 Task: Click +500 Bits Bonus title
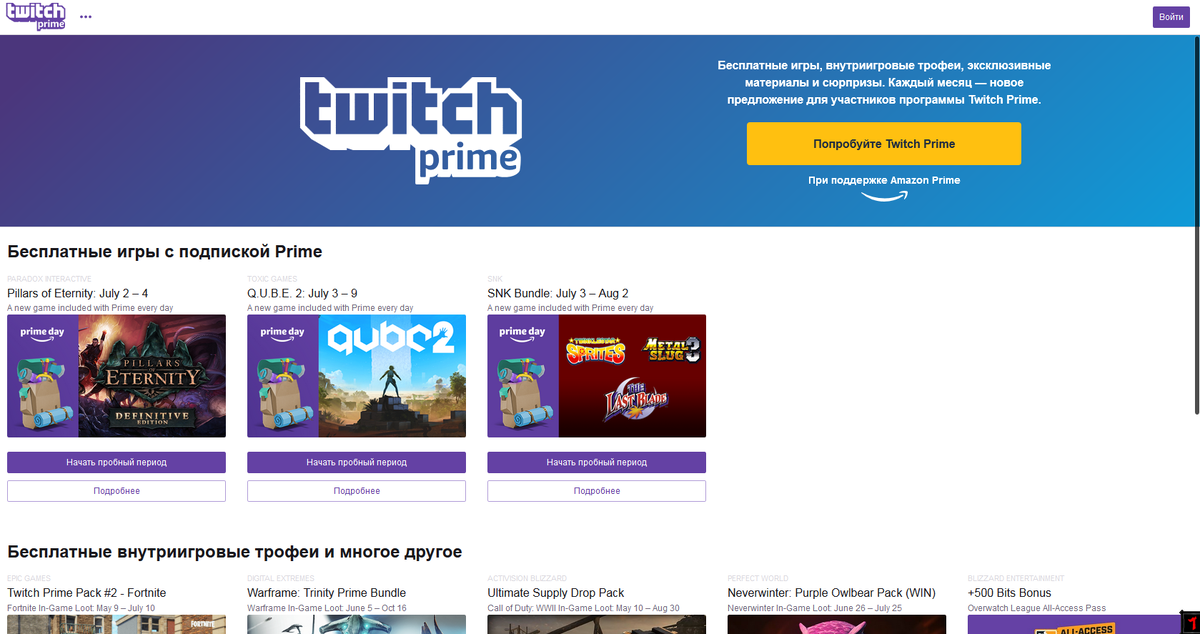[1009, 593]
